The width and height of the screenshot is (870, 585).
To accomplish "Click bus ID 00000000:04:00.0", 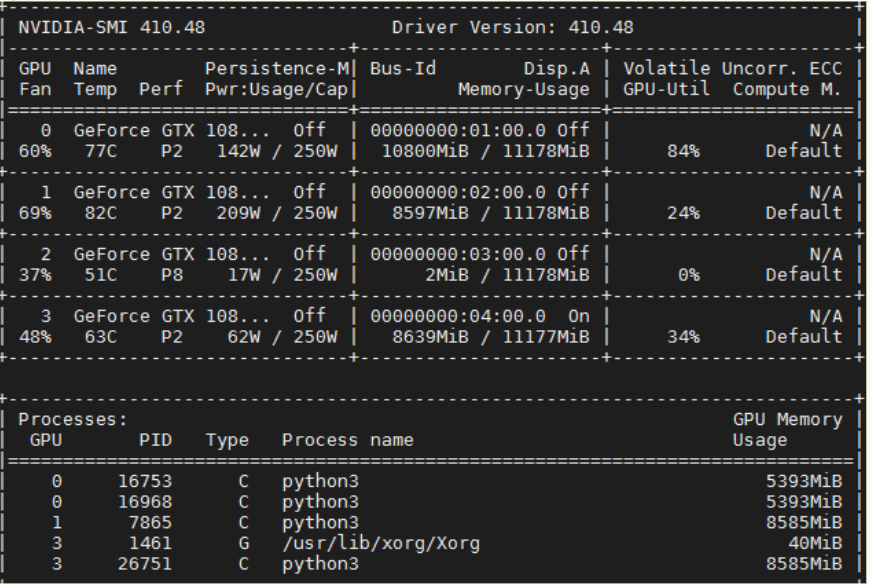I will [x=458, y=316].
